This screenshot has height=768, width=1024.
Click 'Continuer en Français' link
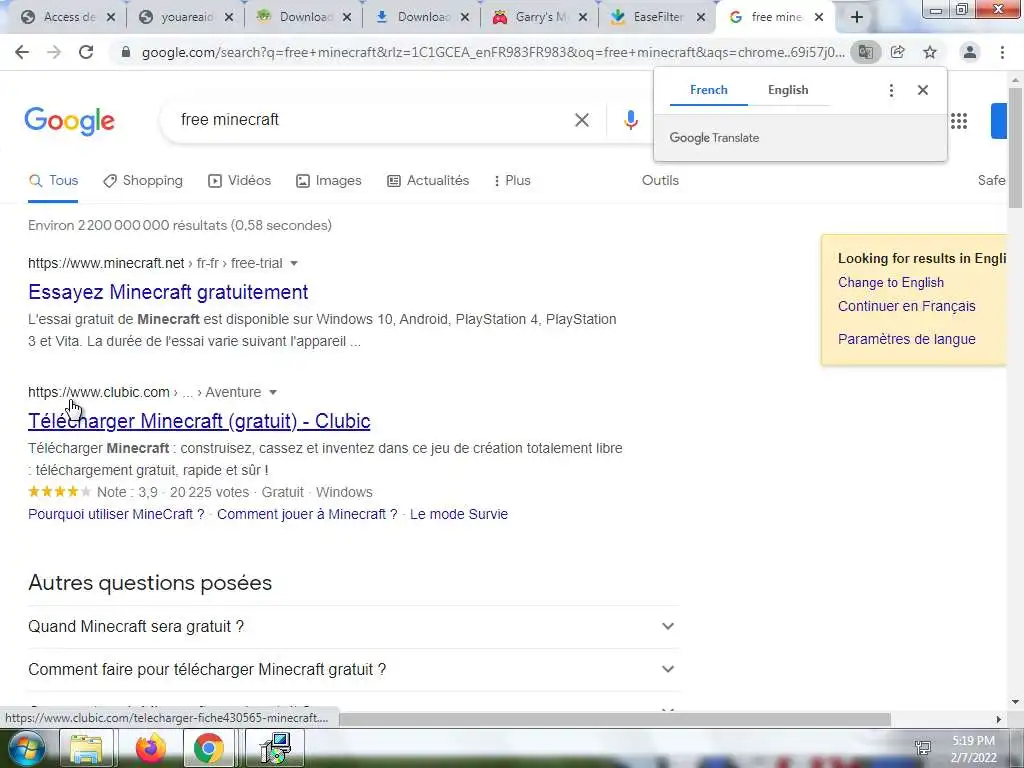pyautogui.click(x=906, y=306)
